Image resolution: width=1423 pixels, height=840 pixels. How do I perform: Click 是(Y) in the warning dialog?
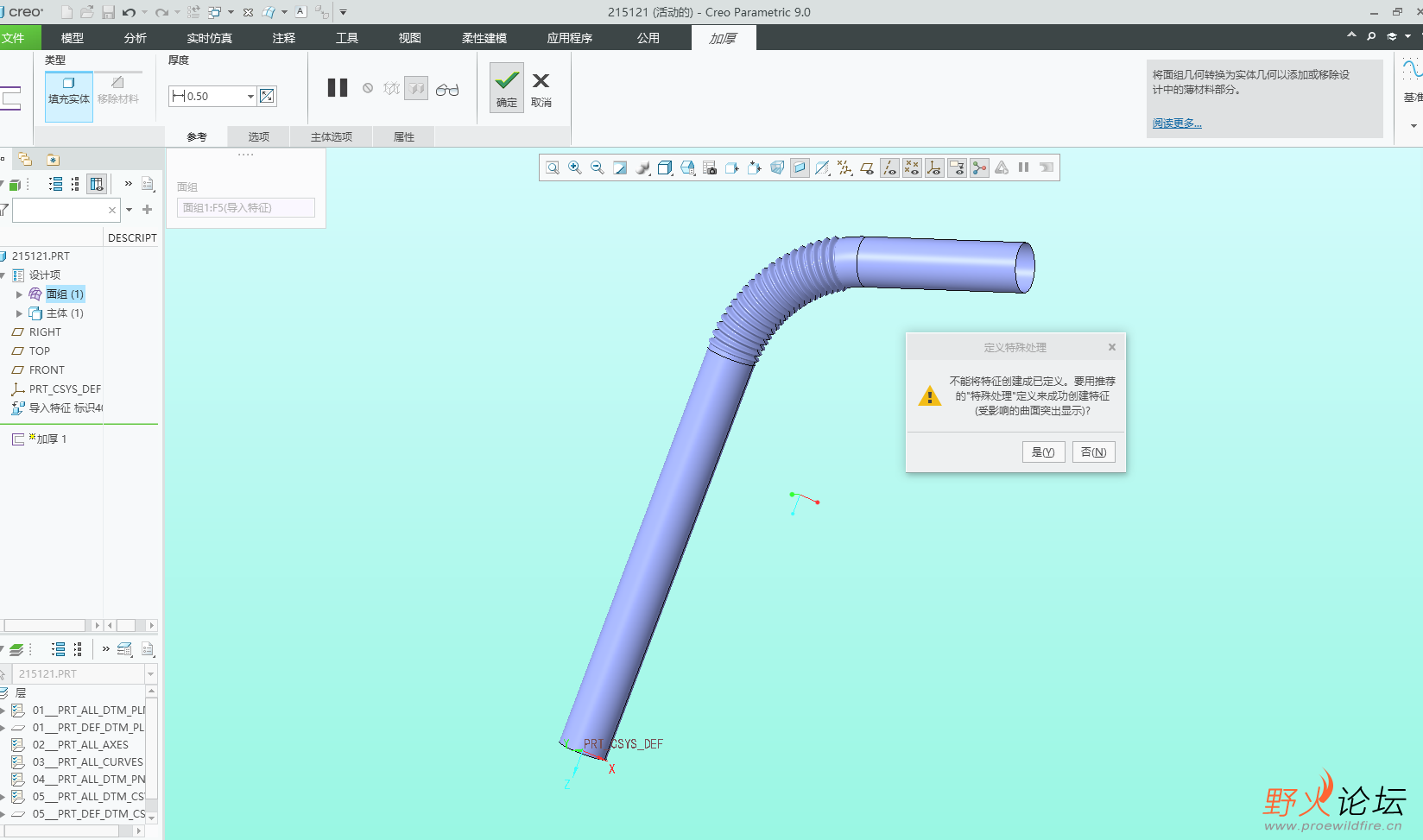pos(1043,452)
